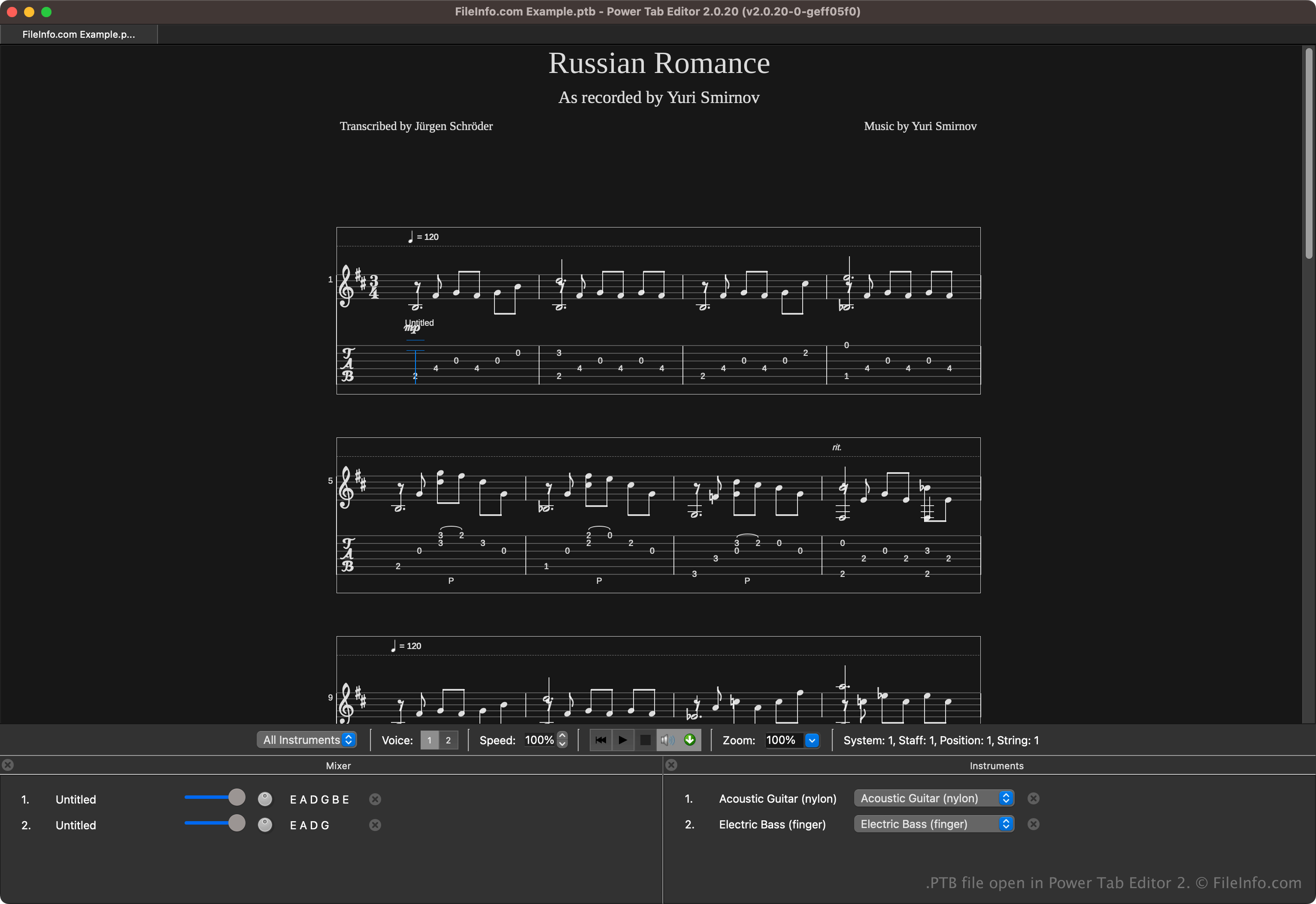Image resolution: width=1316 pixels, height=904 pixels.
Task: Click the vertical score scrollbar
Action: (x=1309, y=153)
